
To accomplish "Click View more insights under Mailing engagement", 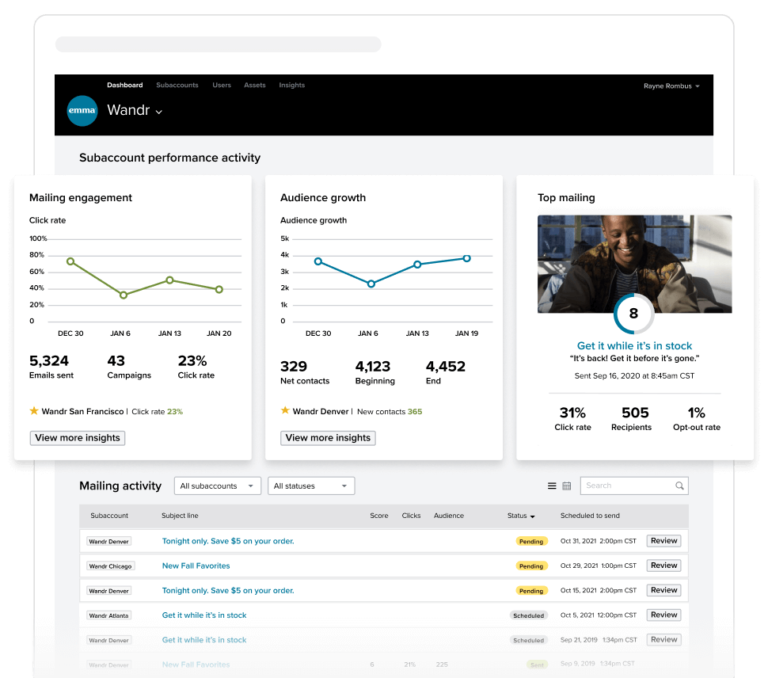I will pos(77,438).
